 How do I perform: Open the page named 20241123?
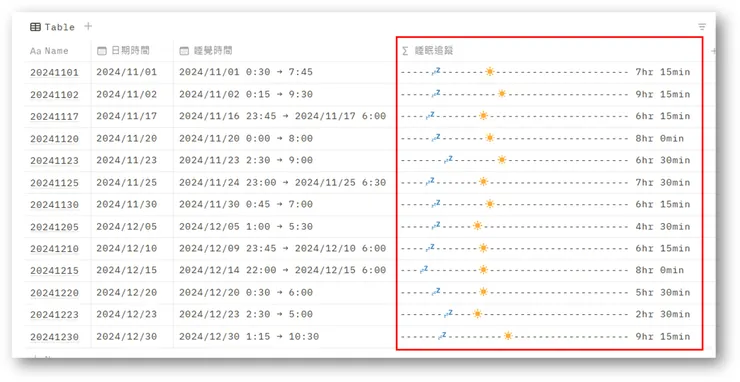(x=54, y=161)
